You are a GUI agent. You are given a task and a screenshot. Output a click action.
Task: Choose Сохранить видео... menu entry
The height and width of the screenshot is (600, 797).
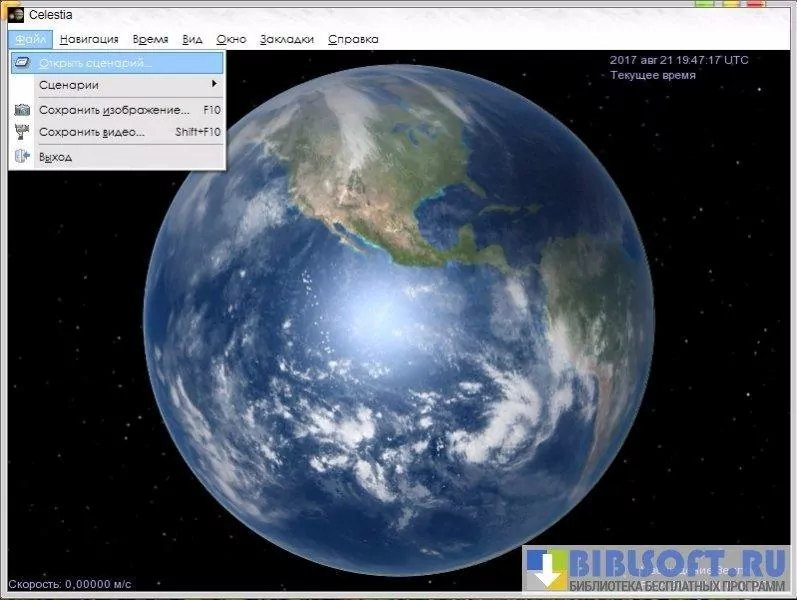pos(92,132)
